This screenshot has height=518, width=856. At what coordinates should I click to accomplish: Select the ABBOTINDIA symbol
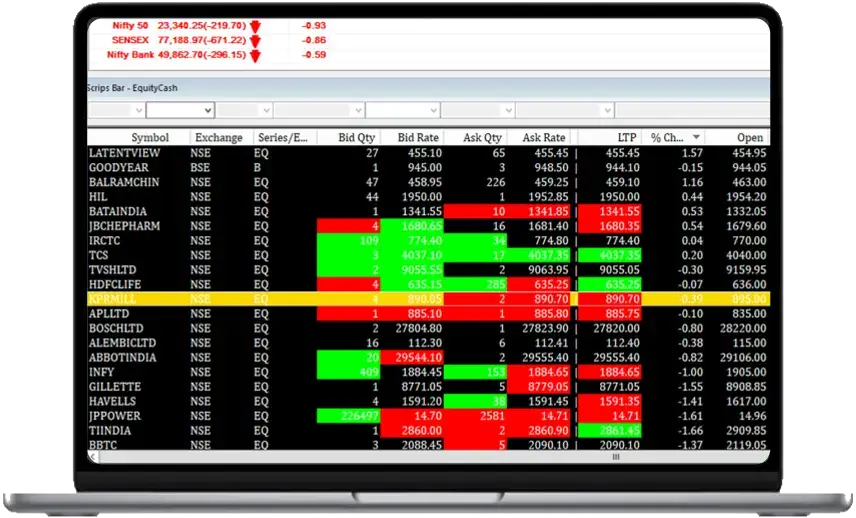click(123, 358)
